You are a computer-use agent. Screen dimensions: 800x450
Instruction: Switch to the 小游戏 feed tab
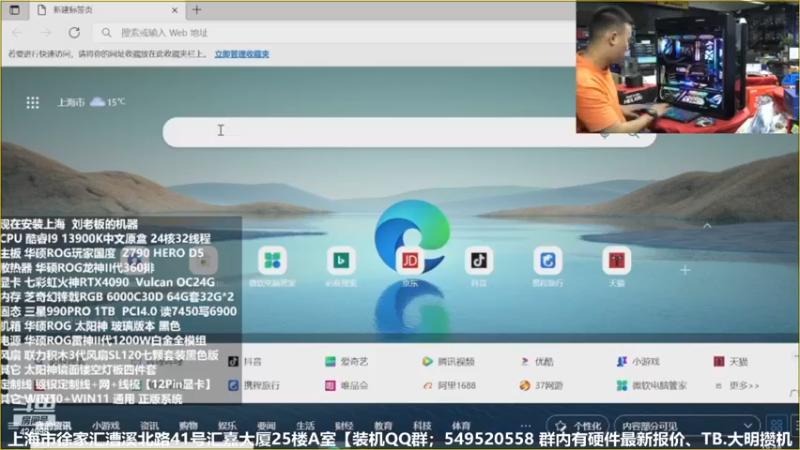[106, 426]
